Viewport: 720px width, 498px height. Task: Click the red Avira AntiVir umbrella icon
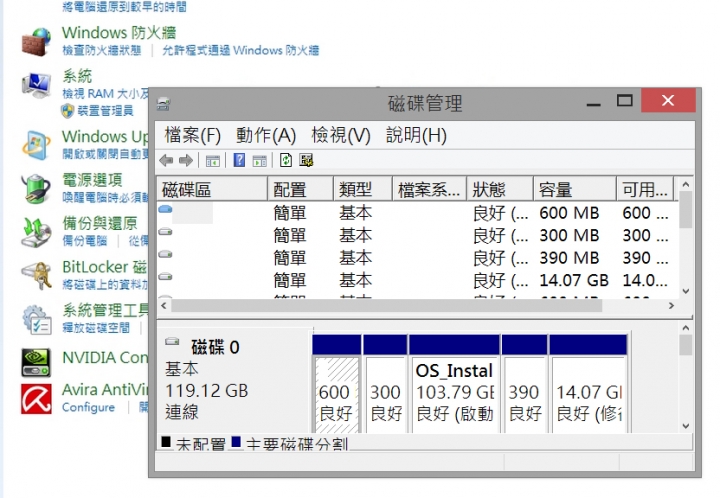tap(36, 398)
